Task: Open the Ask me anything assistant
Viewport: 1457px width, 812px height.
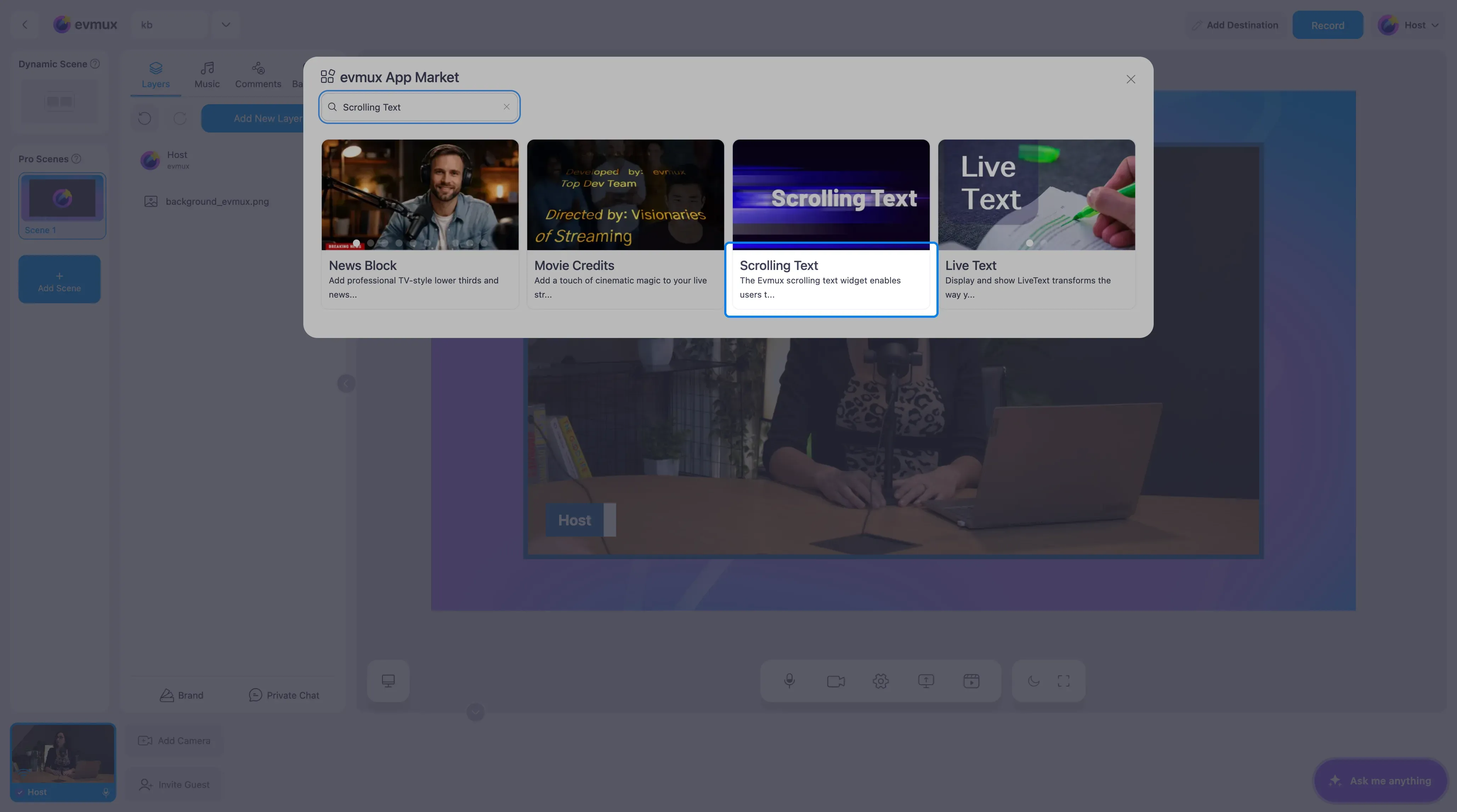Action: pyautogui.click(x=1381, y=781)
